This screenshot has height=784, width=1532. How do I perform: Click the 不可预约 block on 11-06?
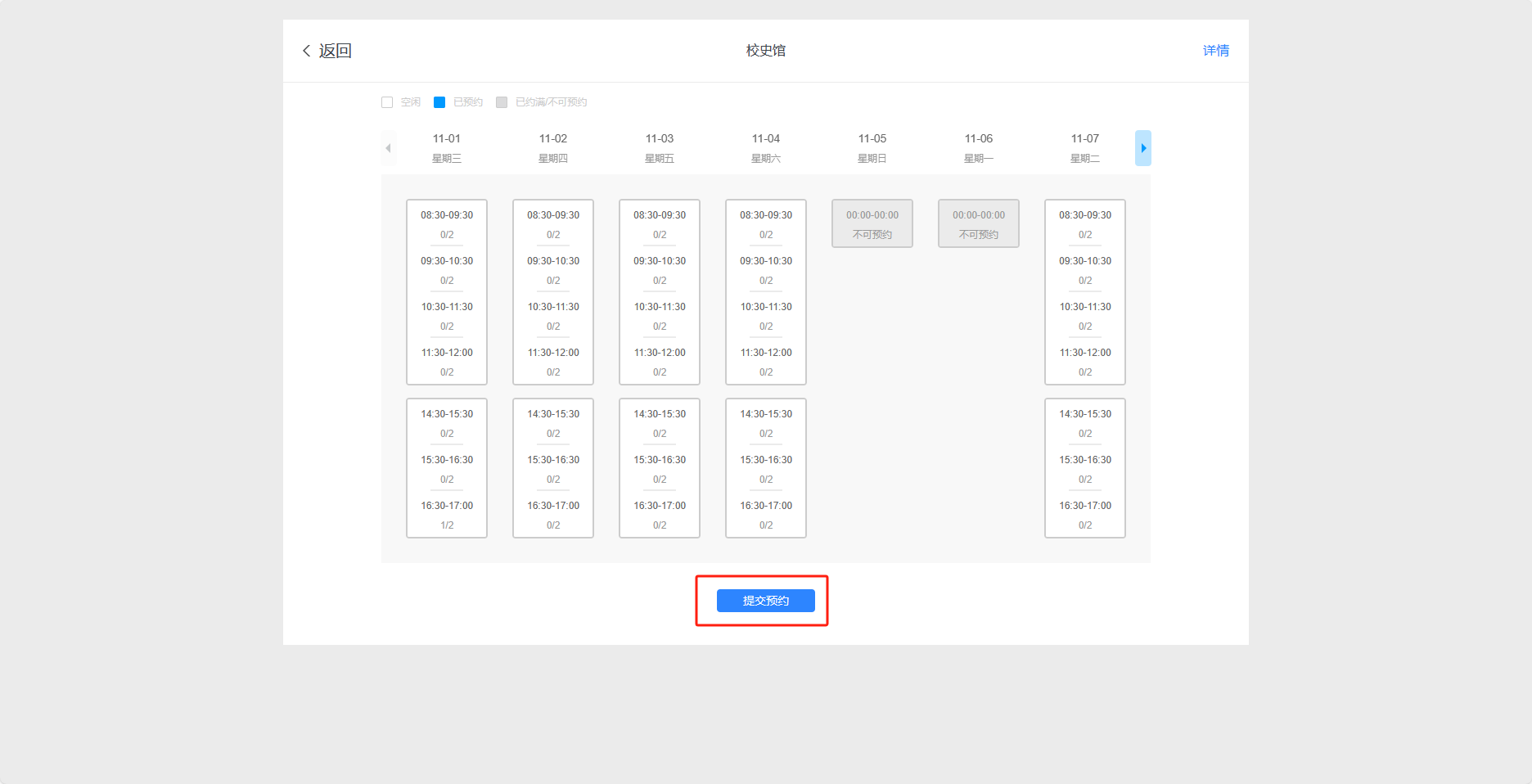tap(979, 223)
